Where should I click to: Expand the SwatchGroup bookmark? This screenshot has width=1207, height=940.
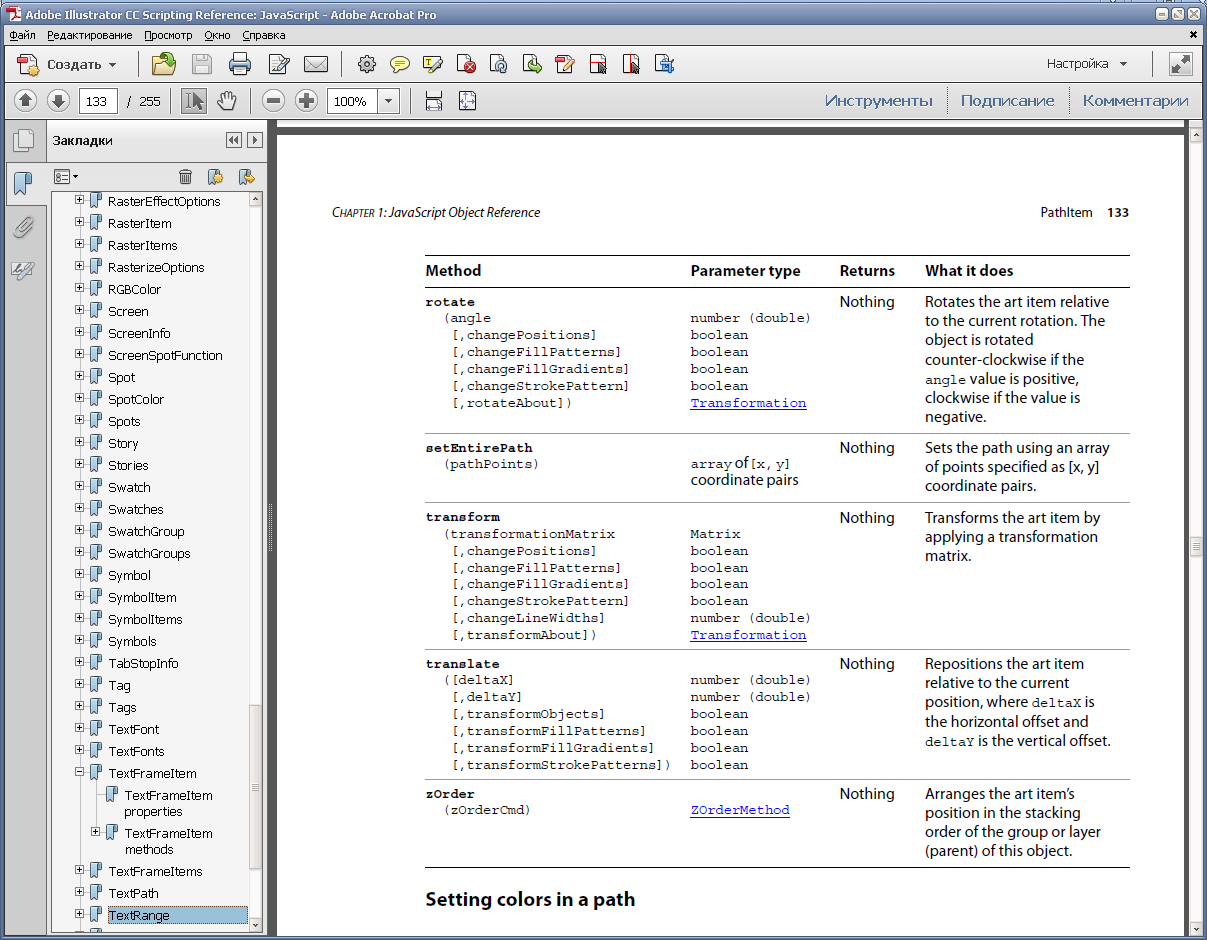[x=80, y=531]
